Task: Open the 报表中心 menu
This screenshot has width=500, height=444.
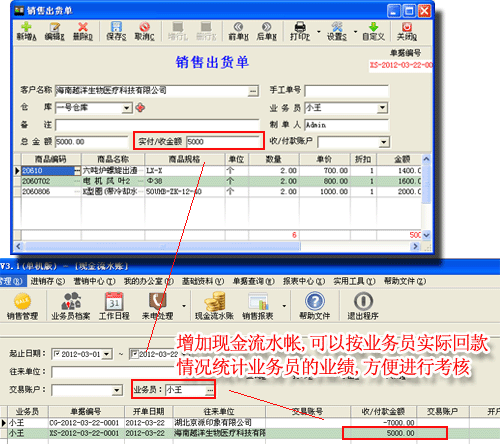Action: pyautogui.click(x=304, y=281)
